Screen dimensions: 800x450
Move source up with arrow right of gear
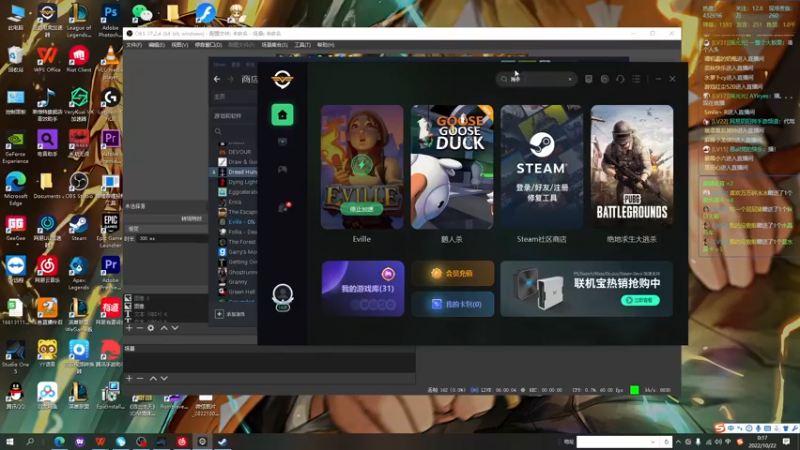click(164, 328)
